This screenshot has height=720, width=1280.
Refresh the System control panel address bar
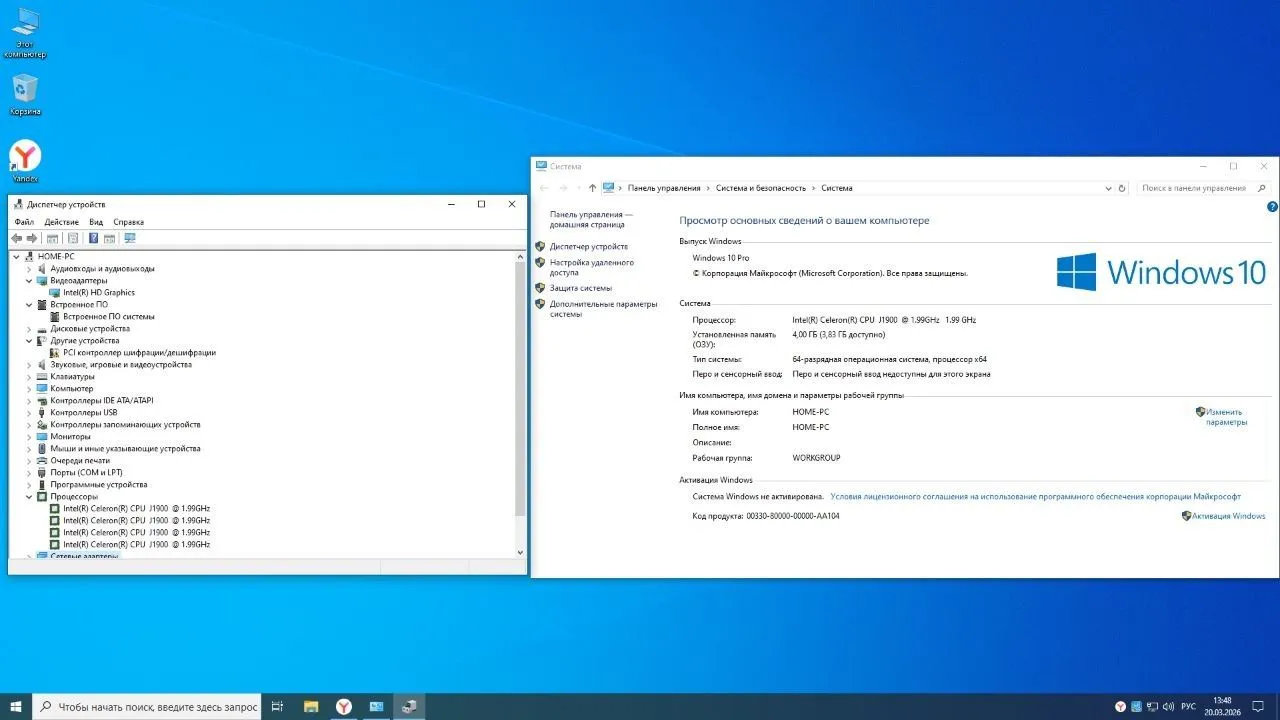(x=1122, y=188)
